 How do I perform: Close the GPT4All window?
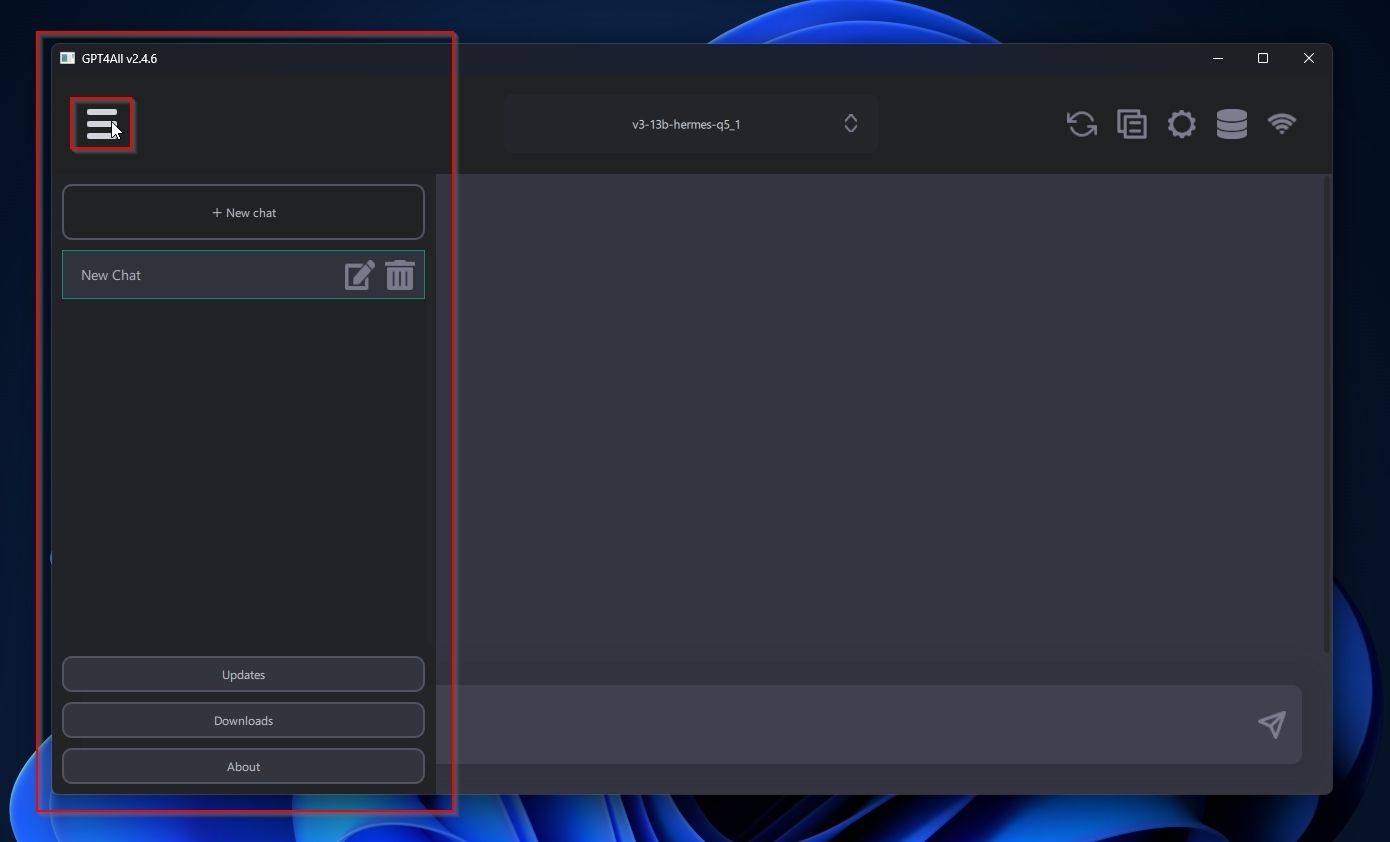1308,58
